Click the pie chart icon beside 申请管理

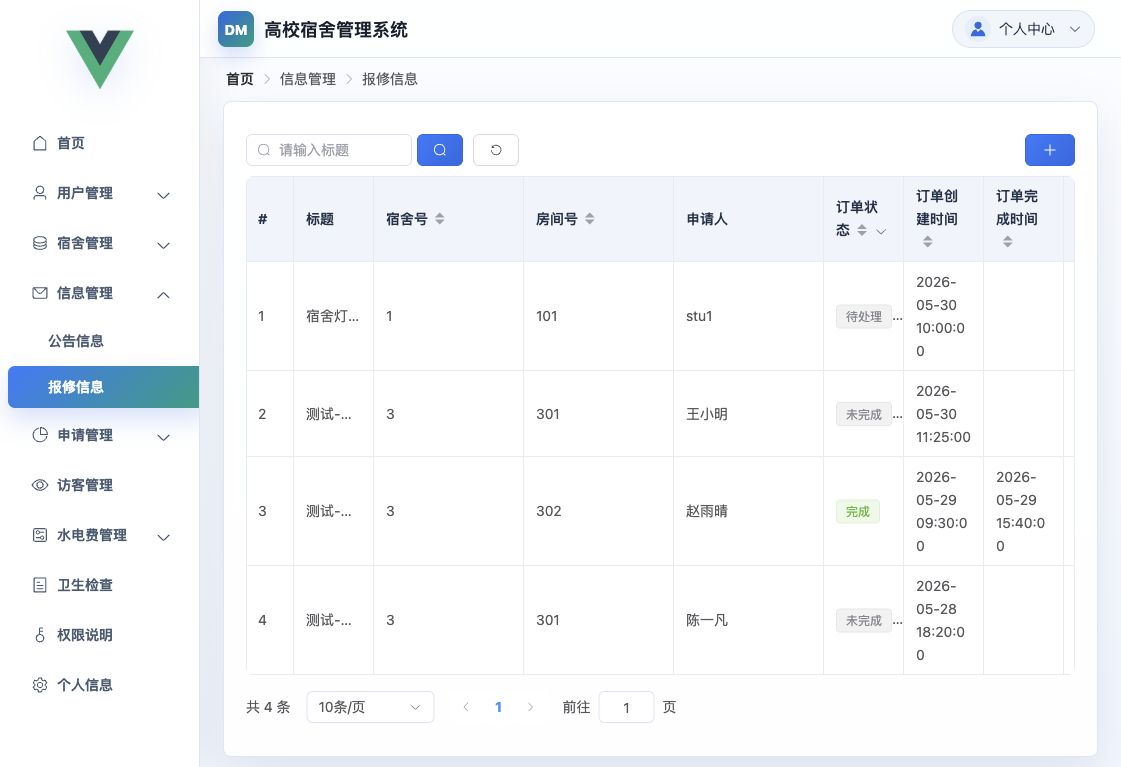pyautogui.click(x=40, y=435)
